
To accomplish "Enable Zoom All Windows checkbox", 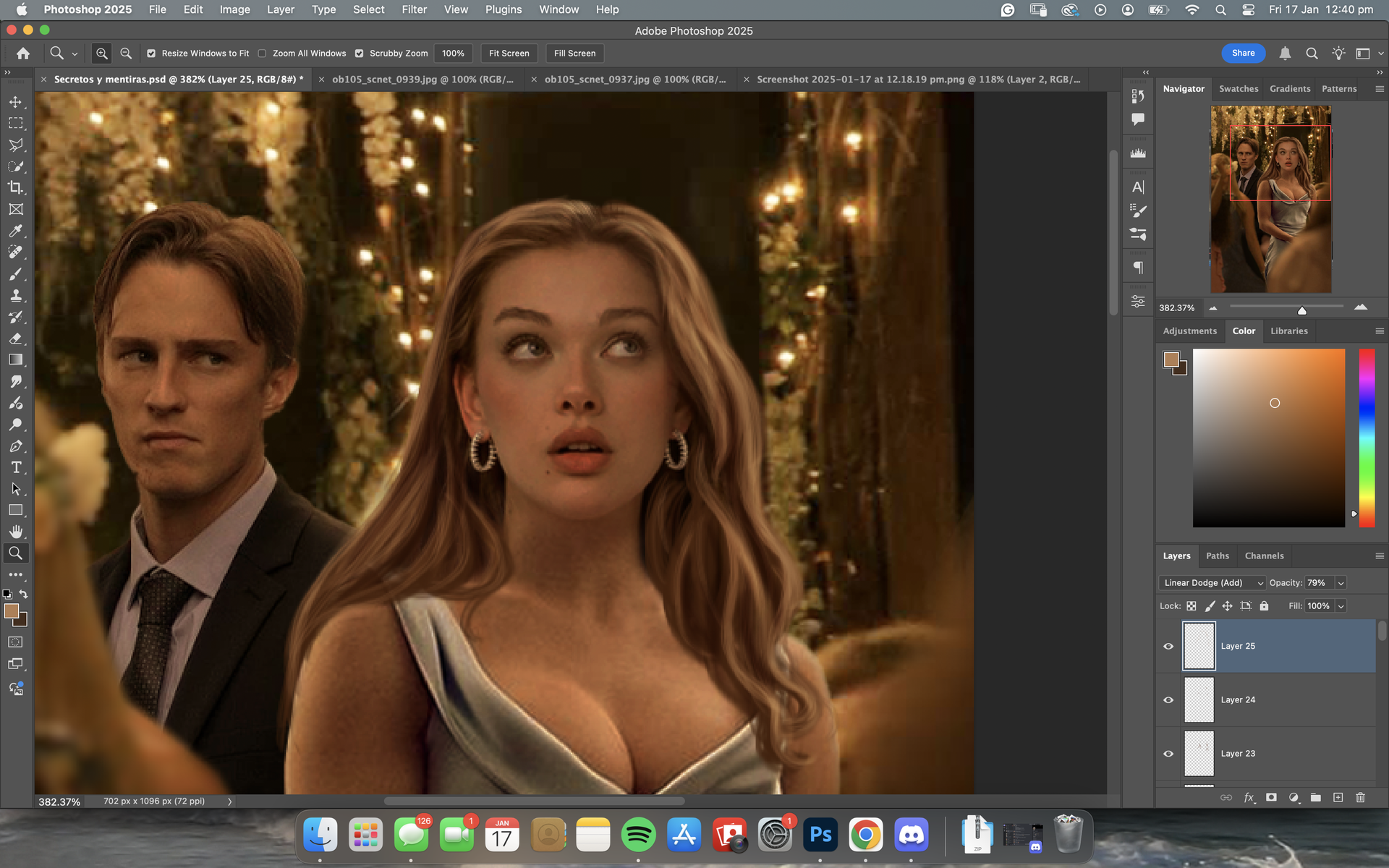I will [x=263, y=54].
